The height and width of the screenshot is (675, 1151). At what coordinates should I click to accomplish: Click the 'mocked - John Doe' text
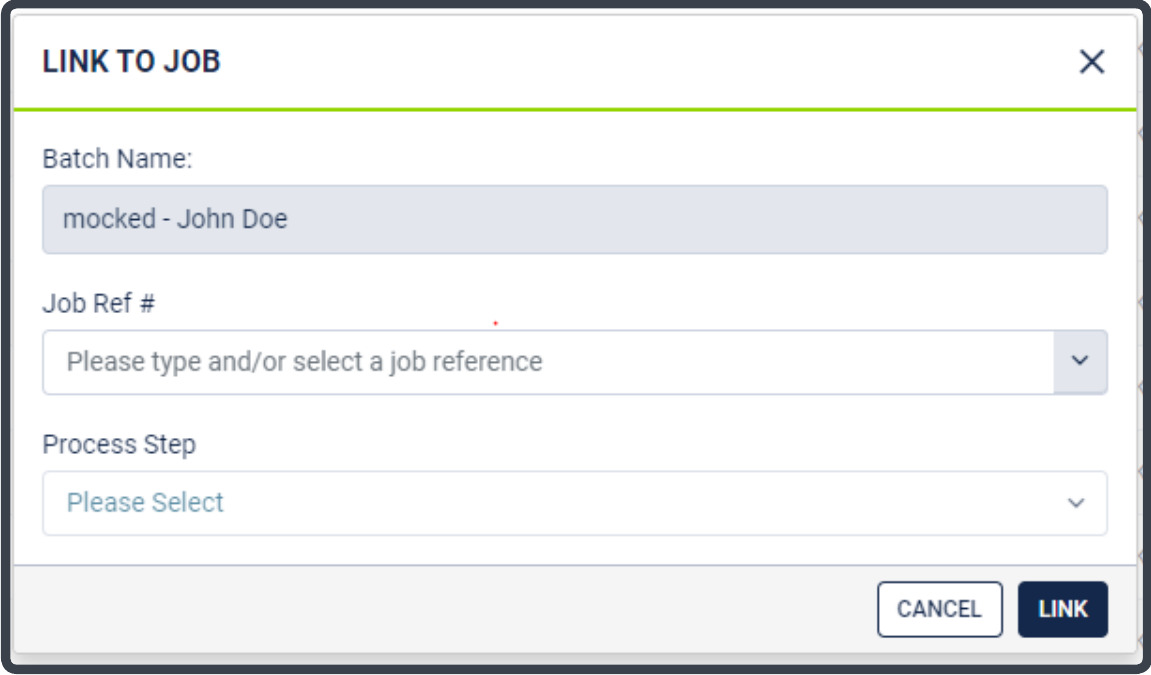tap(175, 219)
